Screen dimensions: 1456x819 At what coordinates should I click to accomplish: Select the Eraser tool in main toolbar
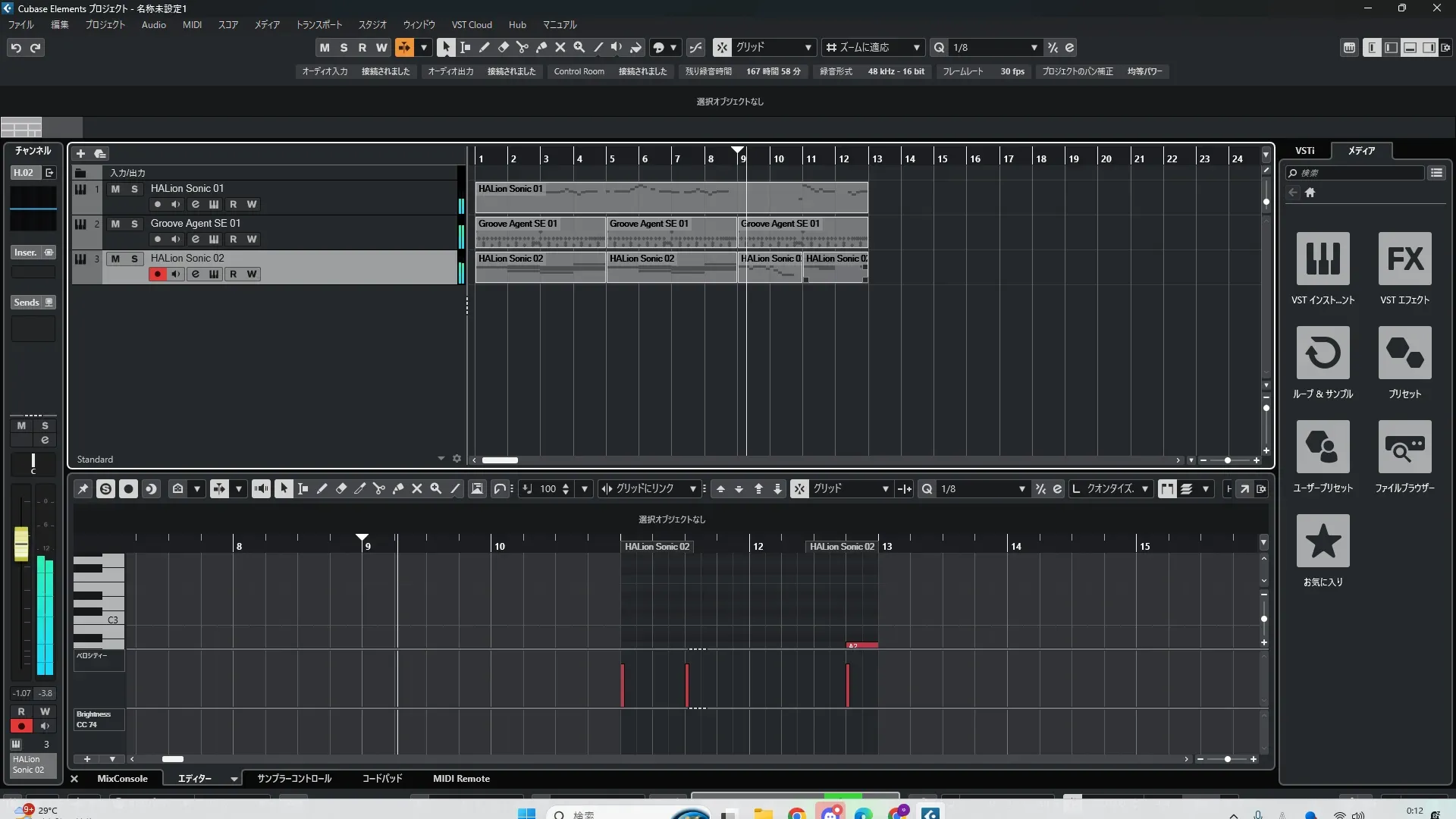(503, 47)
